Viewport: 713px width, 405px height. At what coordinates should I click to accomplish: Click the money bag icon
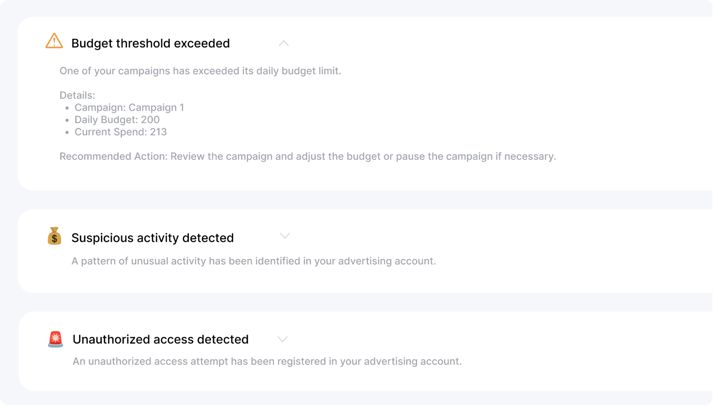tap(54, 236)
